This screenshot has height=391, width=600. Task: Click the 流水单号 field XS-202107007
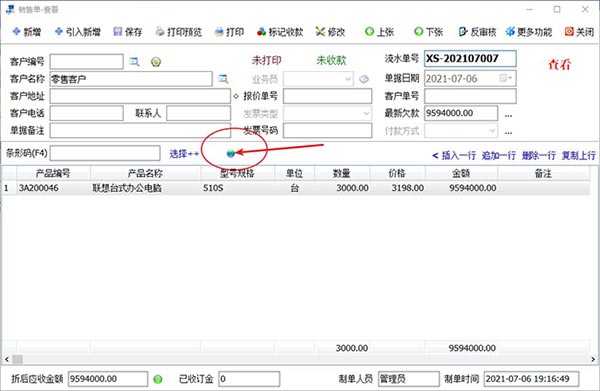pos(470,59)
